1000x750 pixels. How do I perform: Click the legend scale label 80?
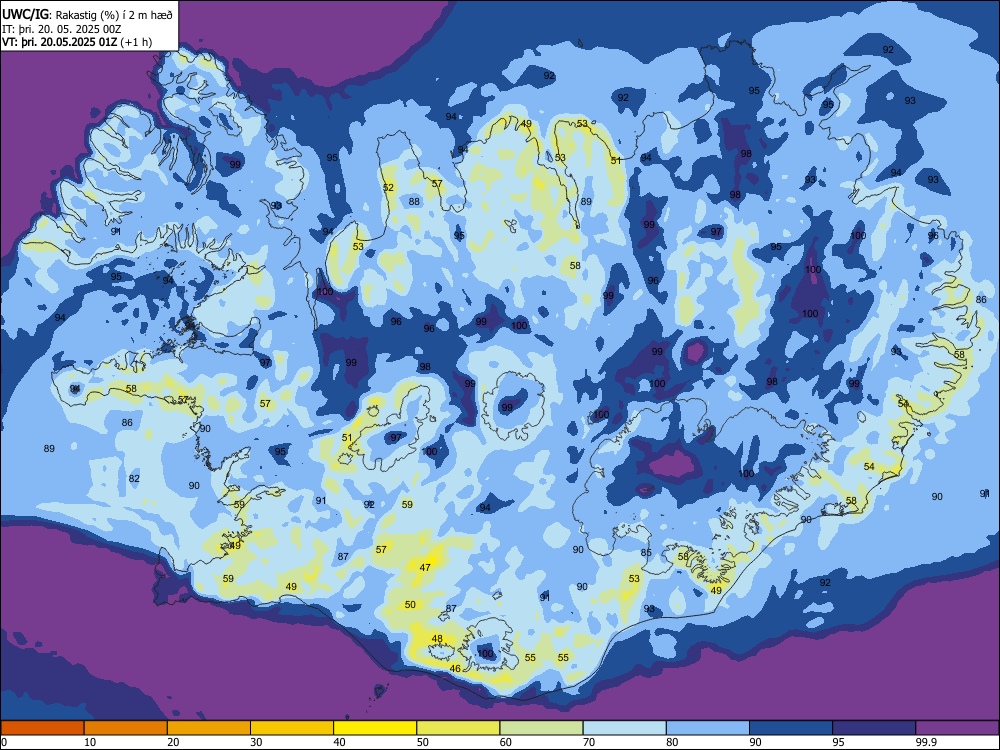pos(672,742)
